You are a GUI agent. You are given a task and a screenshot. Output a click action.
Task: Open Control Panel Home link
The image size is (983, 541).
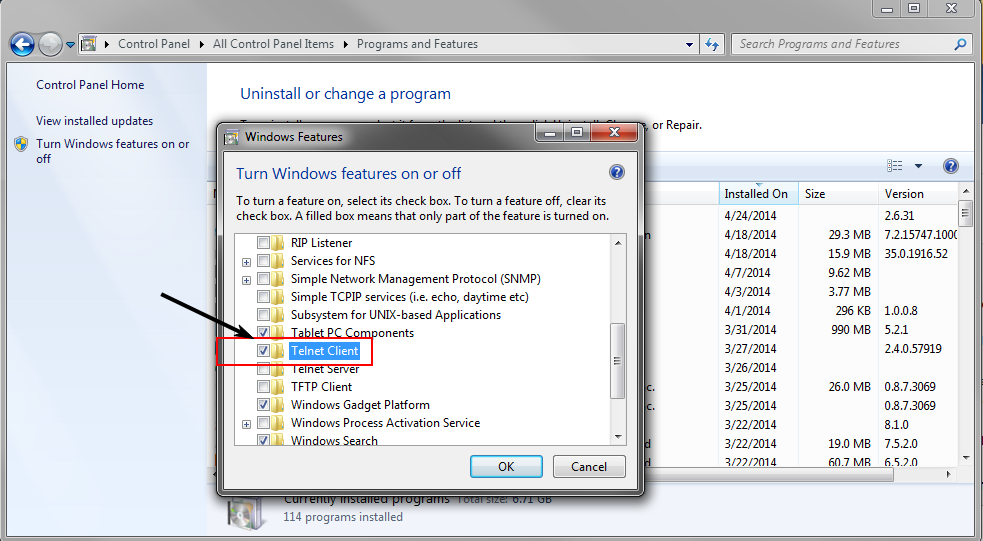coord(90,85)
